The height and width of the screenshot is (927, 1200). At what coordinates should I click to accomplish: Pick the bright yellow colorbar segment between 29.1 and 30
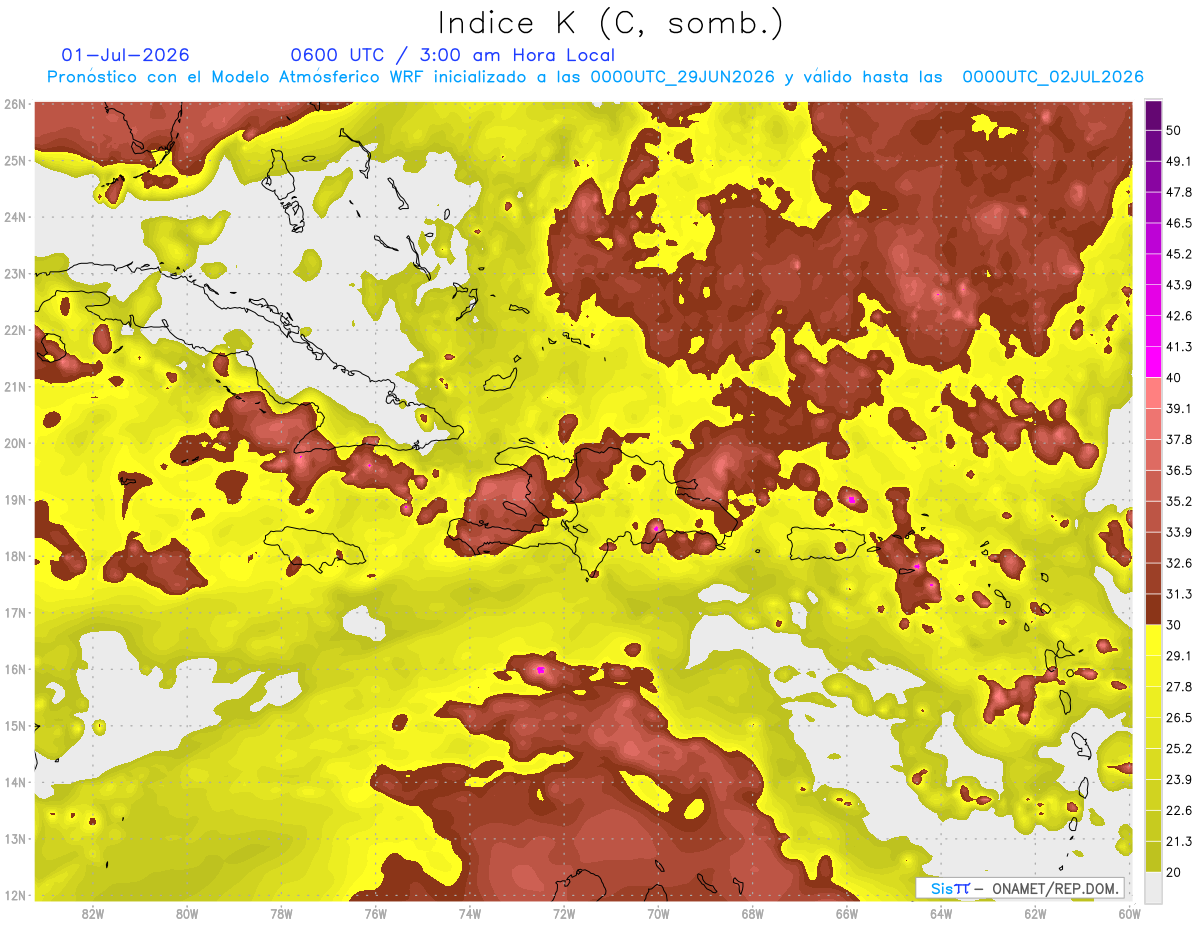1153,640
